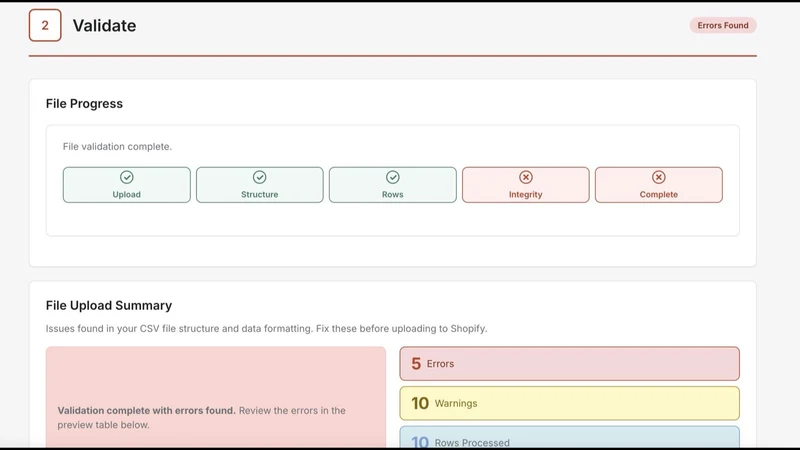Click the Complete step error icon
Viewport: 800px width, 450px height.
click(659, 177)
